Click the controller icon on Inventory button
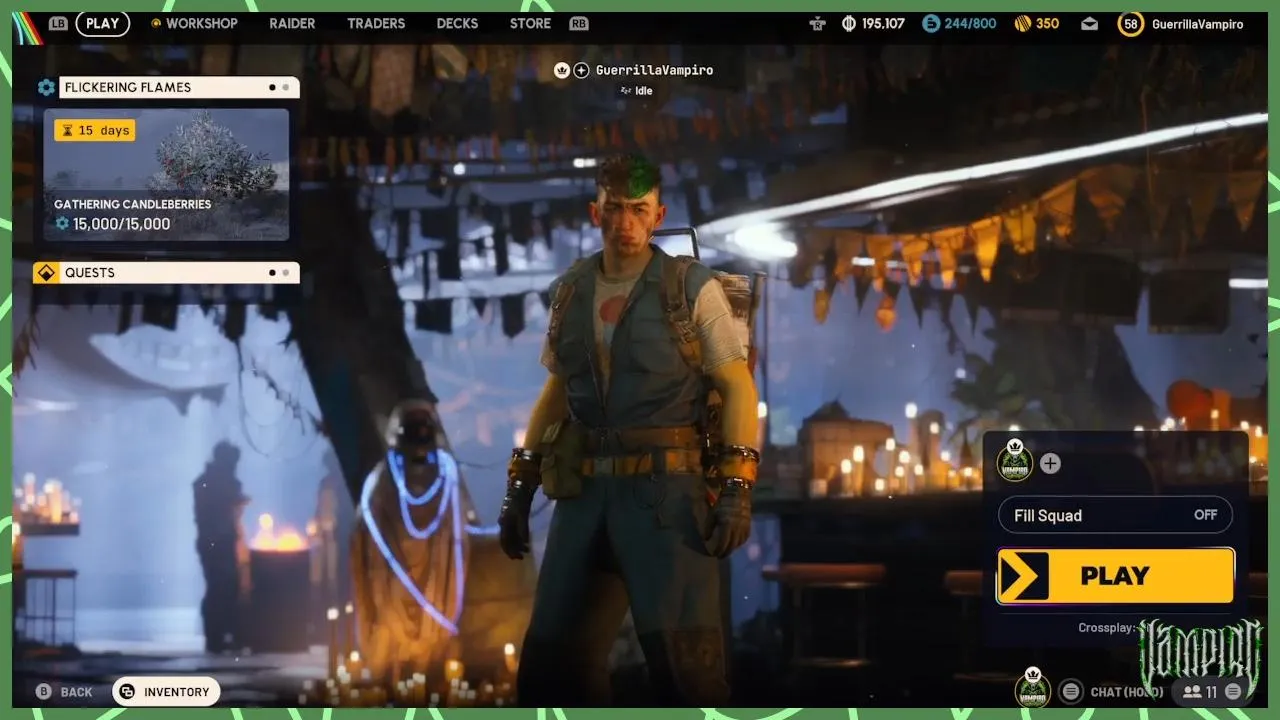Viewport: 1280px width, 720px height. pyautogui.click(x=127, y=691)
